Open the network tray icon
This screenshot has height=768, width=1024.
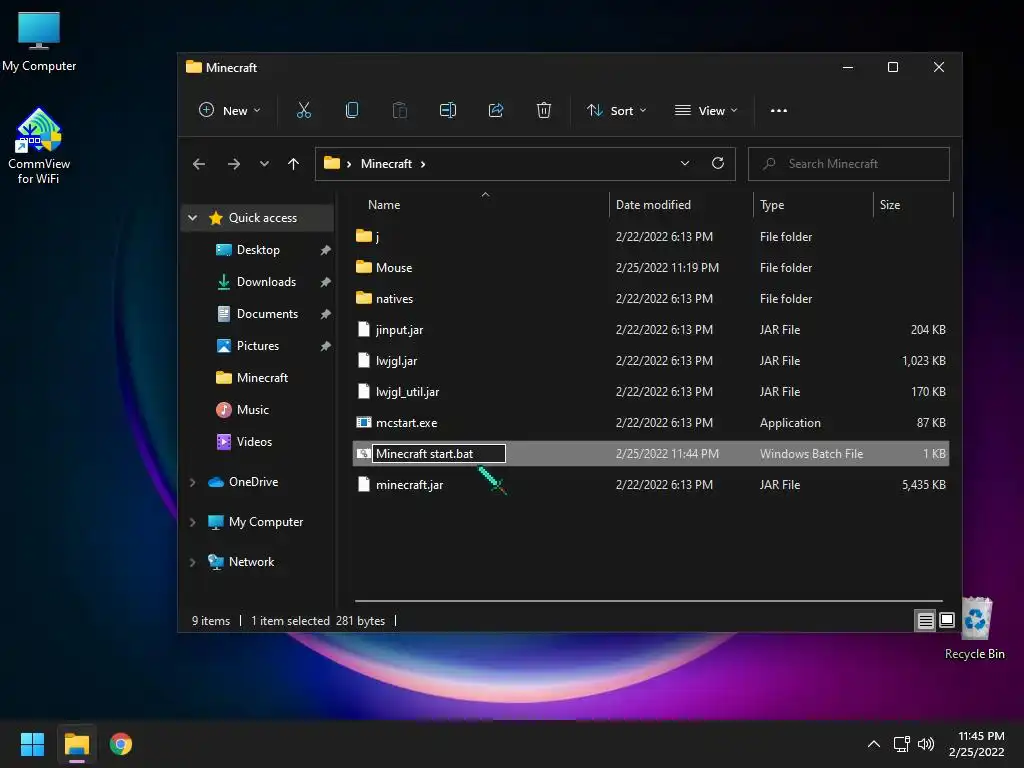(x=902, y=744)
